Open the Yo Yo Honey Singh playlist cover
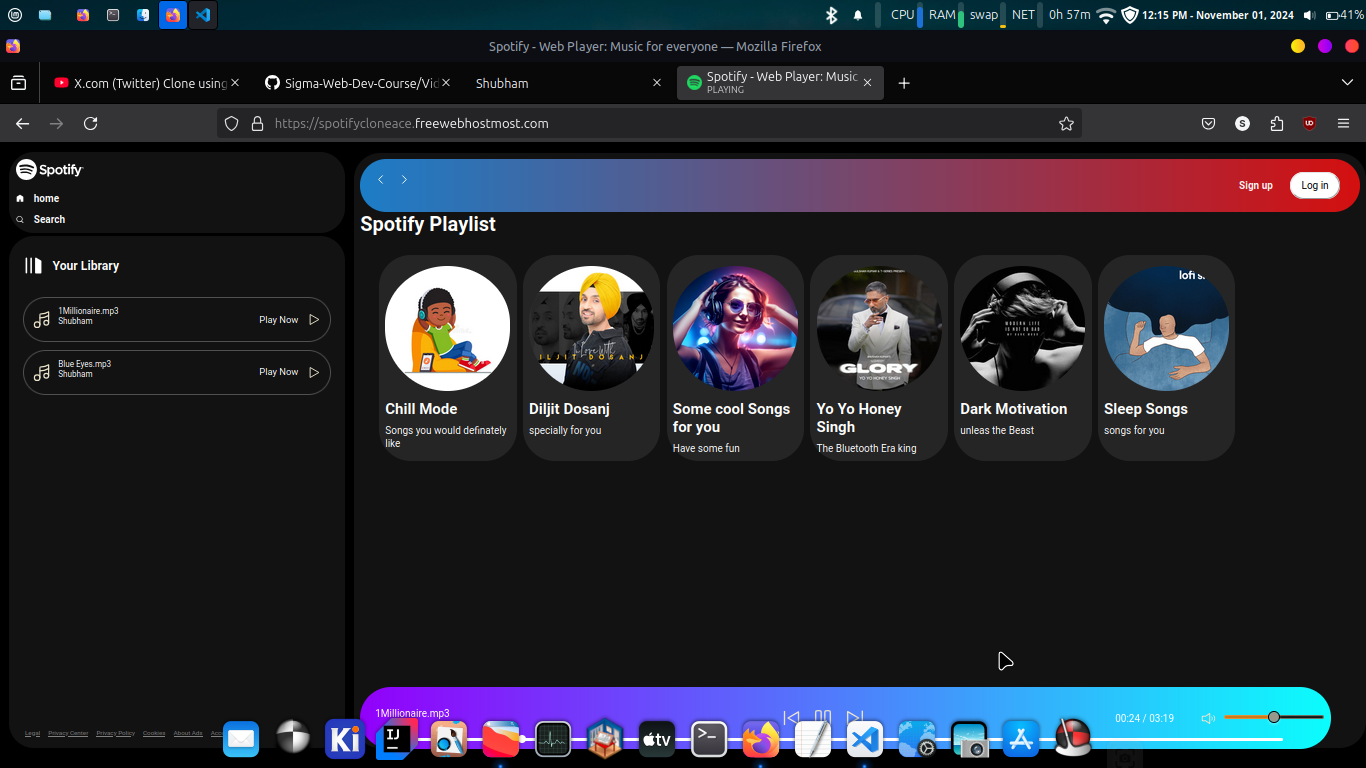Image resolution: width=1366 pixels, height=768 pixels. (879, 328)
